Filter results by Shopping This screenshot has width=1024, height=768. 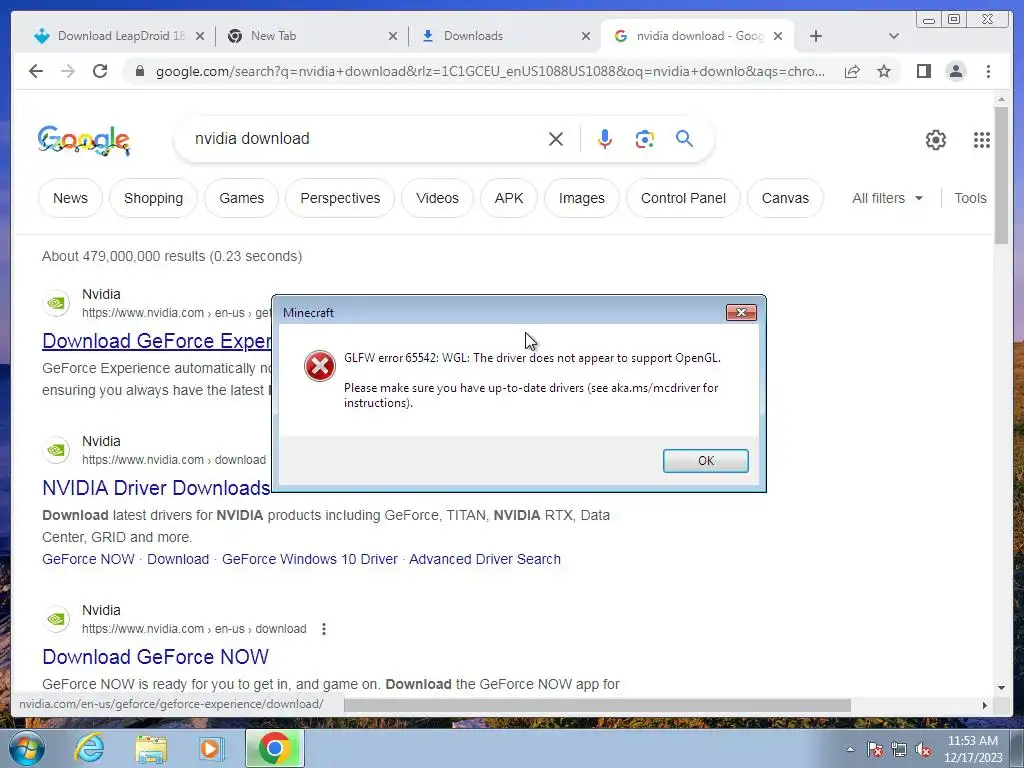click(153, 198)
